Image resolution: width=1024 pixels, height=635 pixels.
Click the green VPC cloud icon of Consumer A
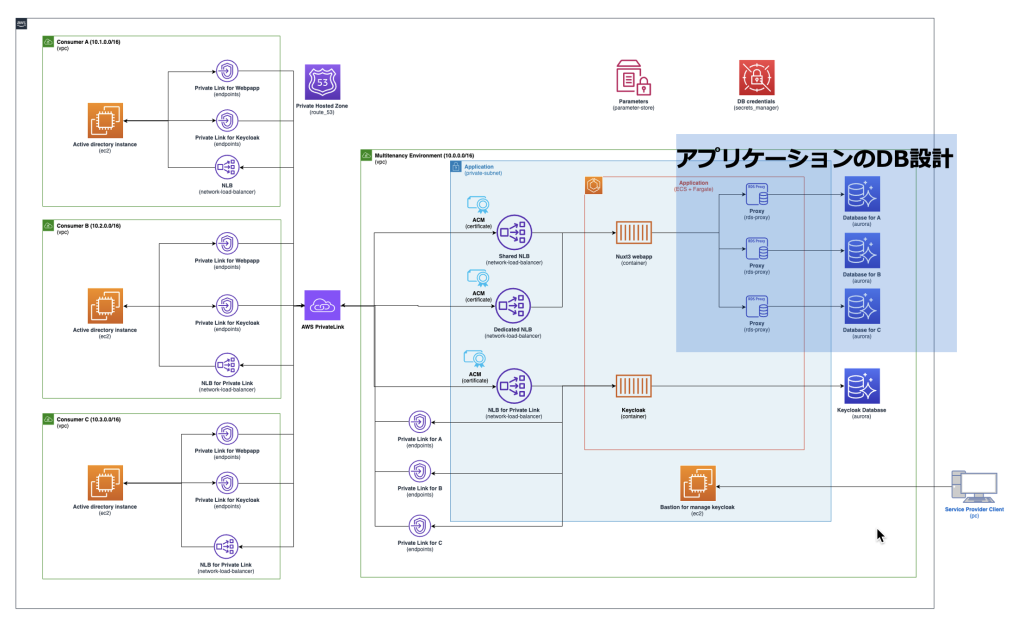(x=48, y=42)
